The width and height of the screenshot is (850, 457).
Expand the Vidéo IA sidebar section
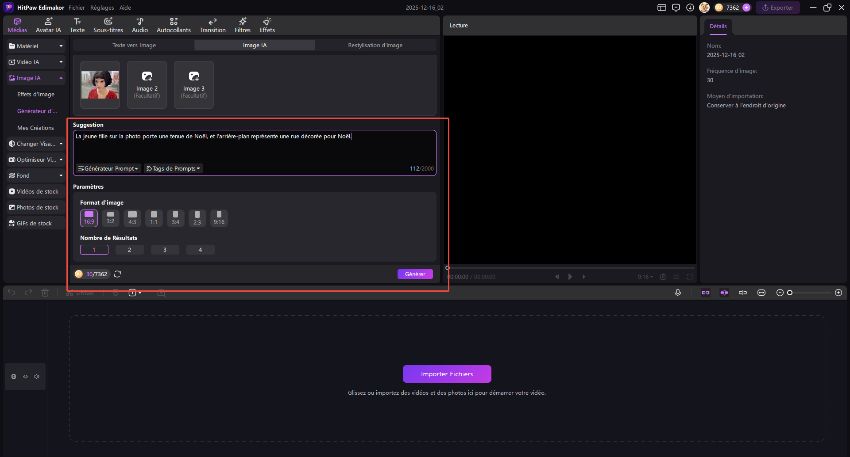(x=34, y=62)
